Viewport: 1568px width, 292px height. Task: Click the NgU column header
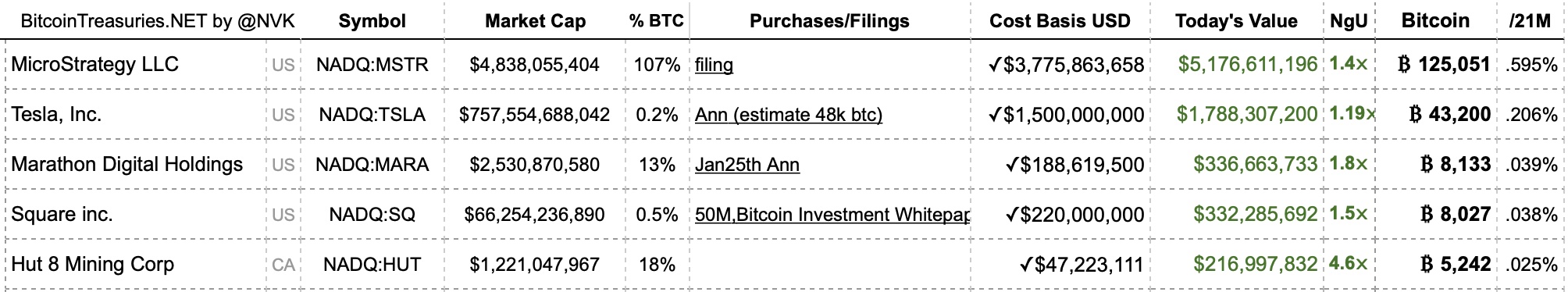click(1349, 21)
